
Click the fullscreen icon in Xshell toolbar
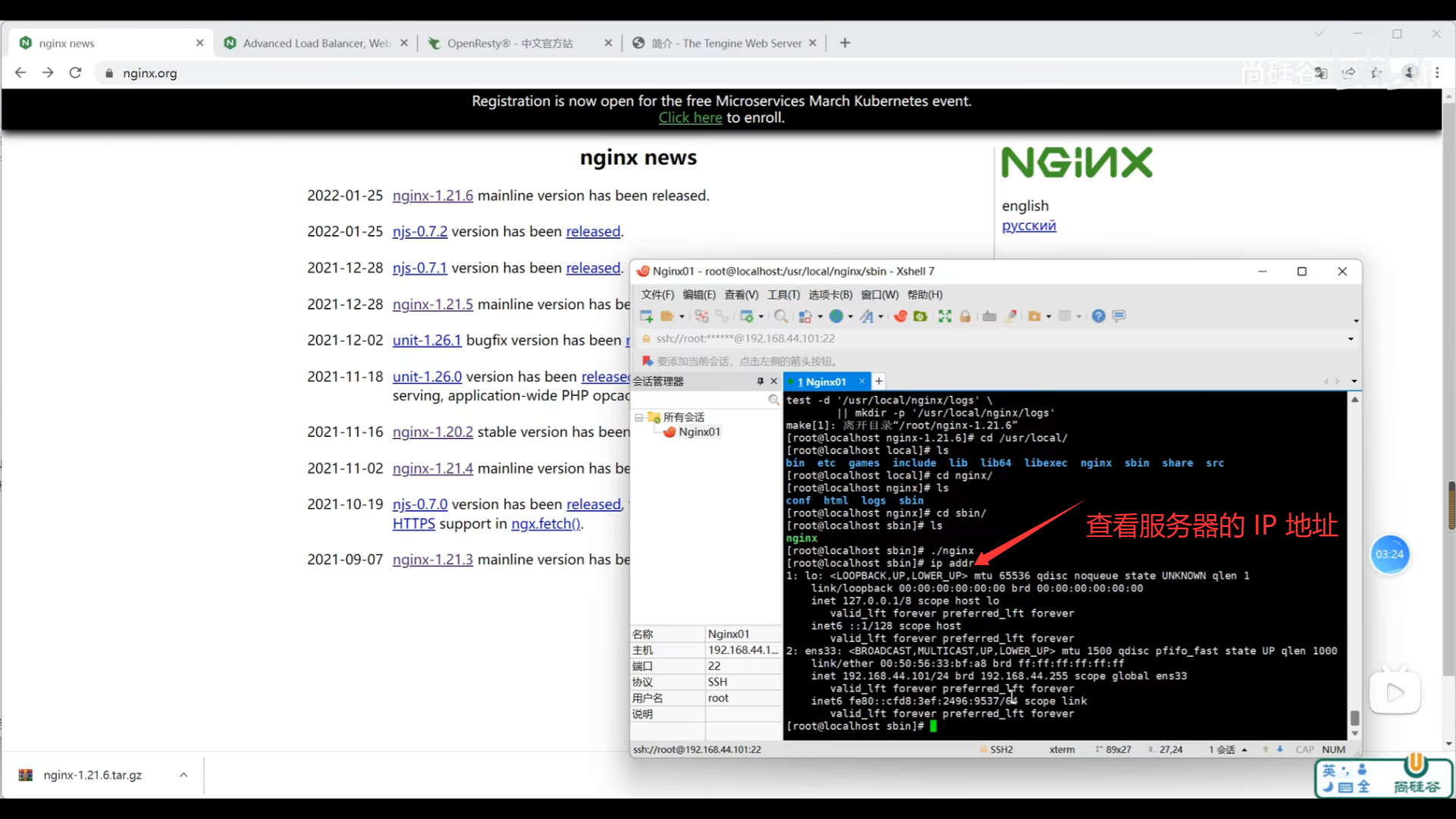tap(945, 316)
